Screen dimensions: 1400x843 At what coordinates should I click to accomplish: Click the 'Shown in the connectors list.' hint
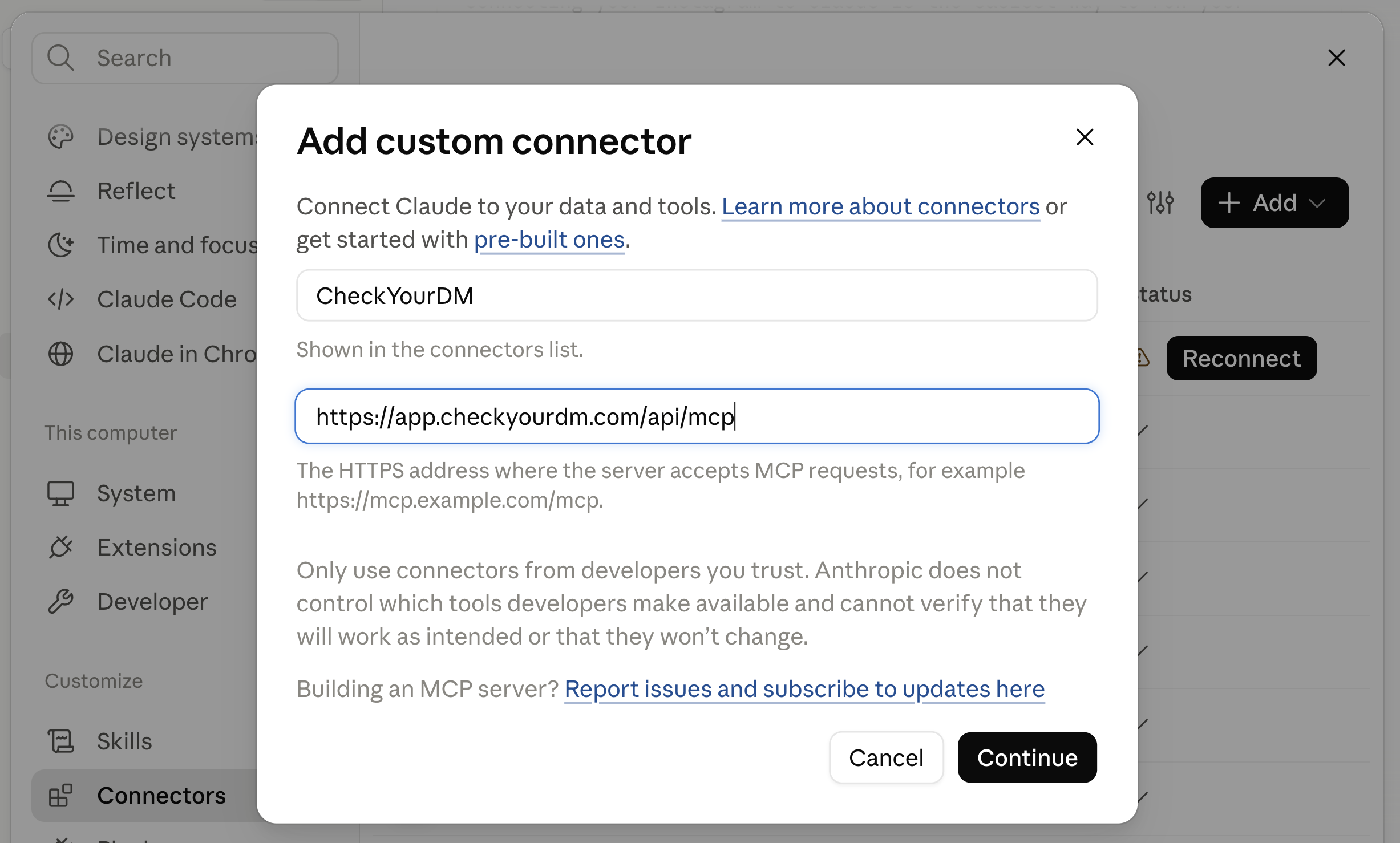click(440, 350)
